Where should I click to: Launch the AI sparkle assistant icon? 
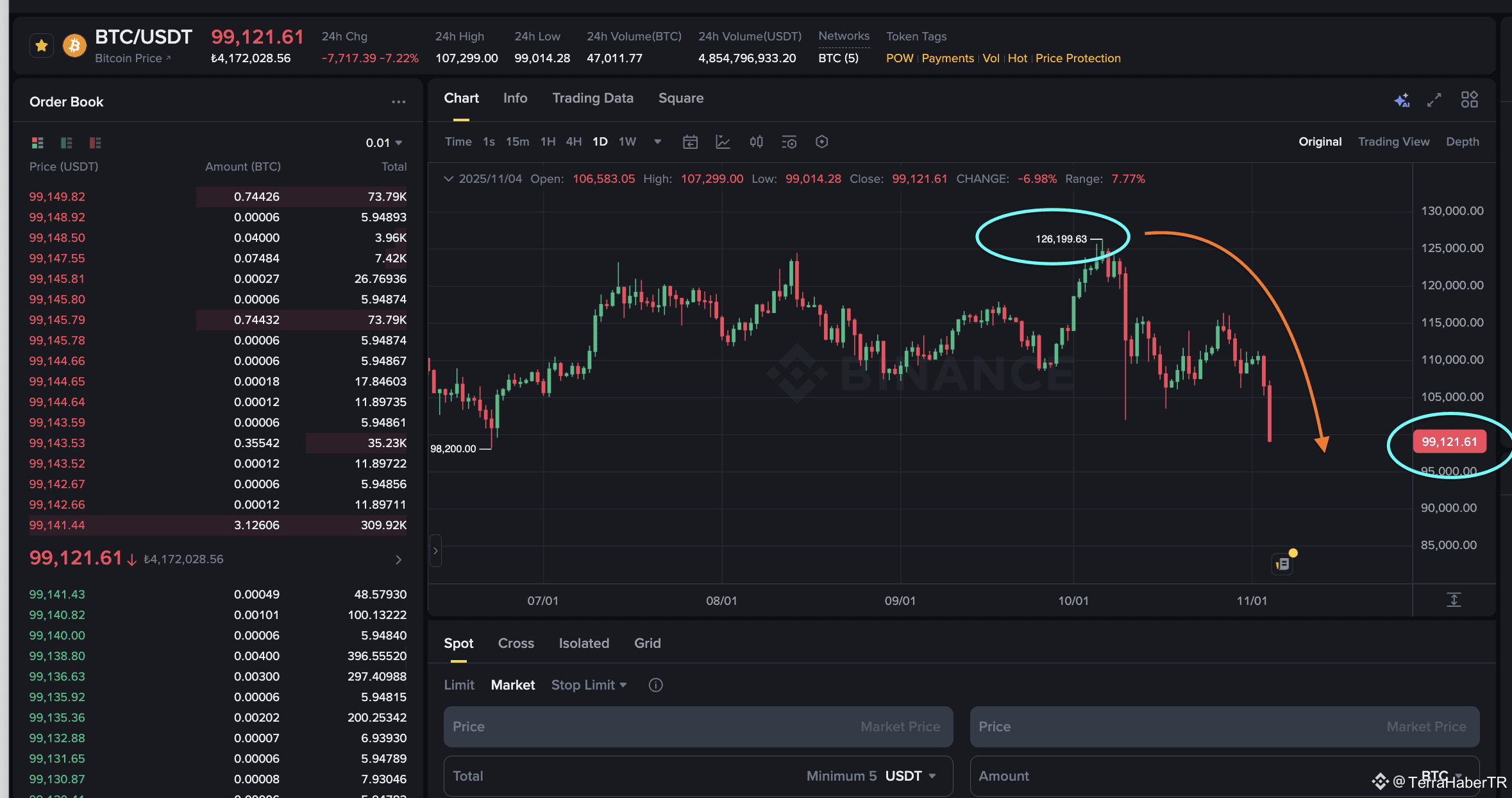(x=1402, y=100)
